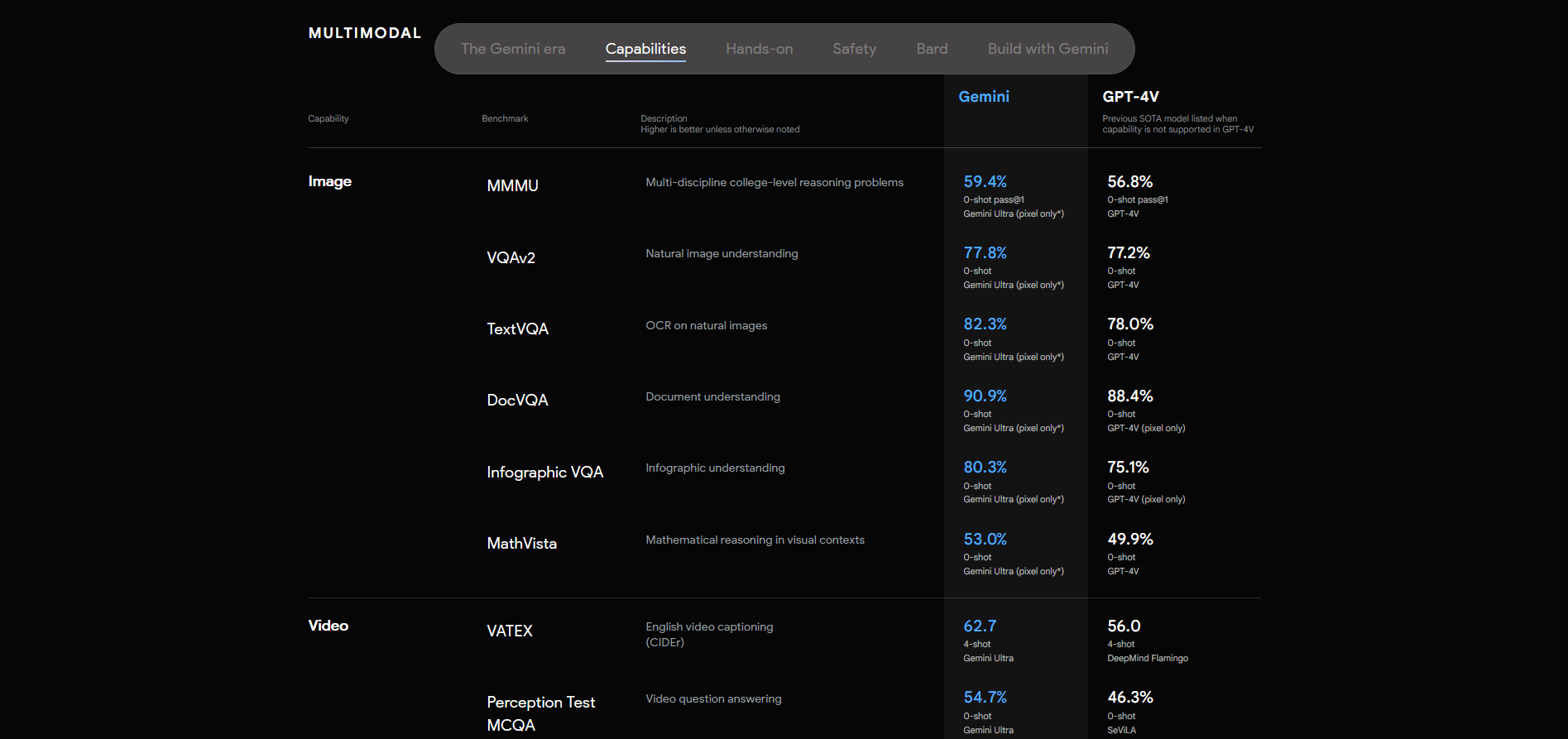
Task: Select the 80.3% Infographic VQA score
Action: 985,467
